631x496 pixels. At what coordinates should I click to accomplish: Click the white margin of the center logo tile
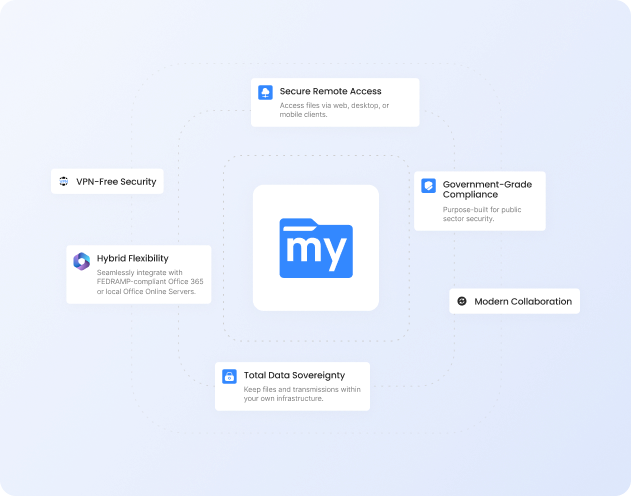[x=266, y=295]
